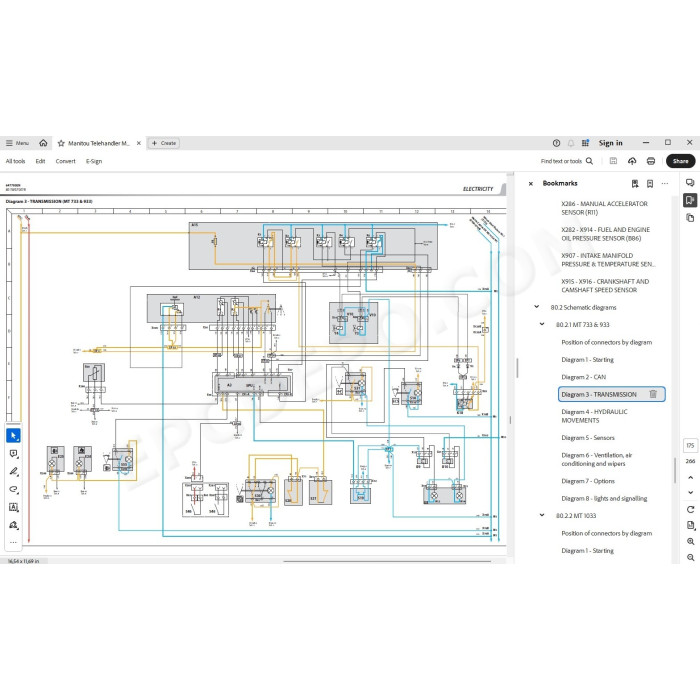Close the Manitou Telehandler tab
The image size is (700, 700).
tap(139, 143)
